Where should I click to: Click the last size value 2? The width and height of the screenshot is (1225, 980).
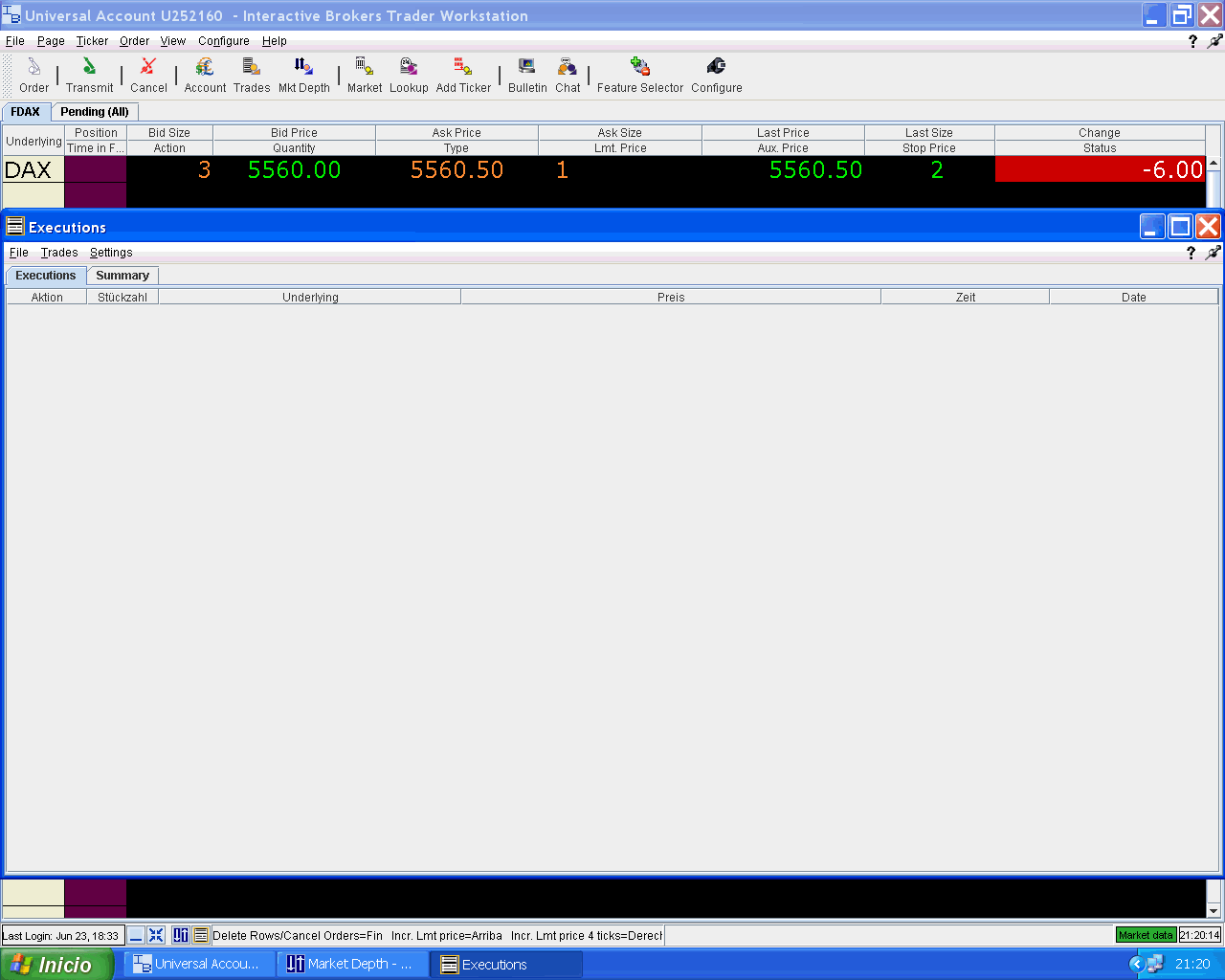pos(937,169)
